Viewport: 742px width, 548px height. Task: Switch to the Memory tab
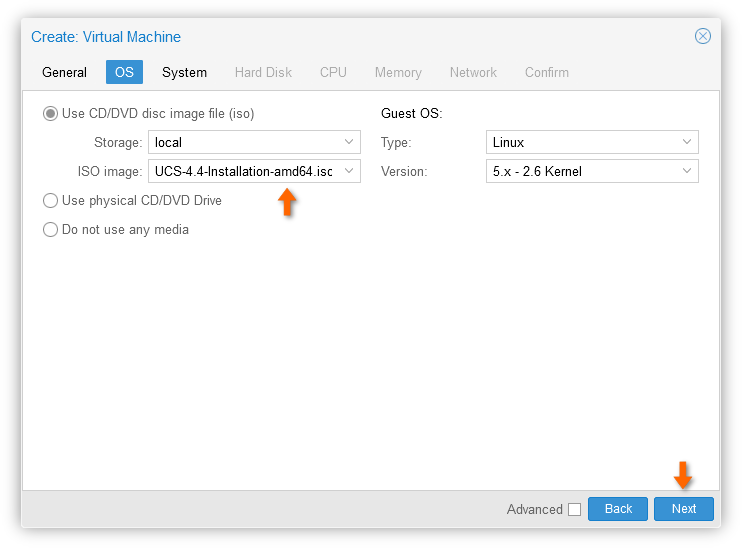(x=398, y=72)
